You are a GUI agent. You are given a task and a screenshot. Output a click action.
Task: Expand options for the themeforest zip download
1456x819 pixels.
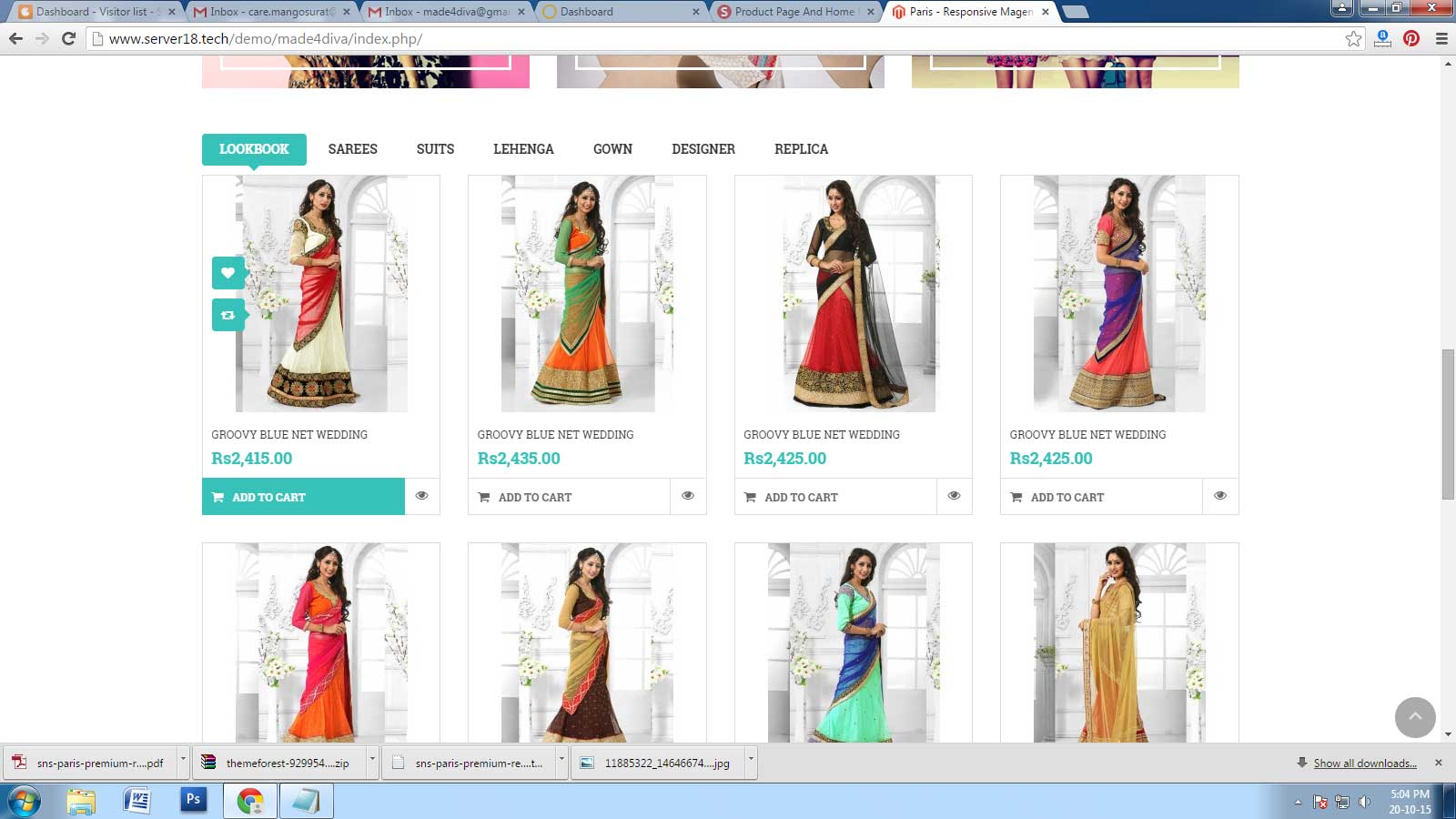(x=372, y=763)
